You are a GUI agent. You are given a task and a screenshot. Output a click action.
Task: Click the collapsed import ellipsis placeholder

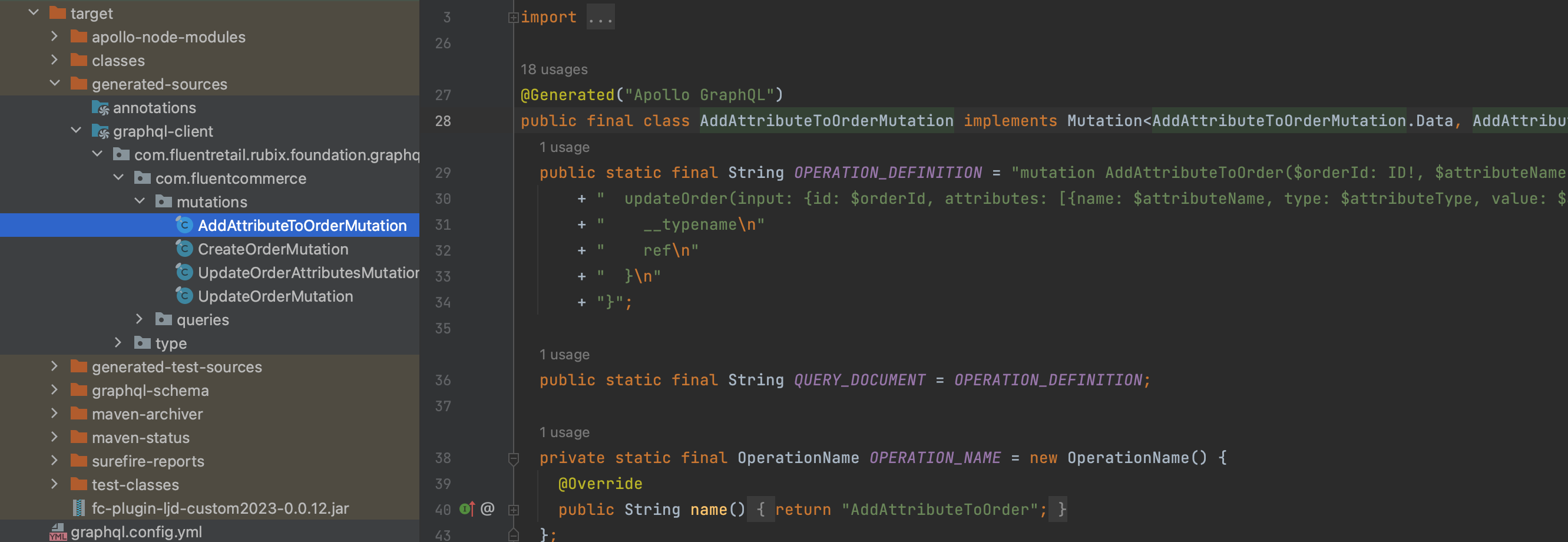(x=600, y=18)
